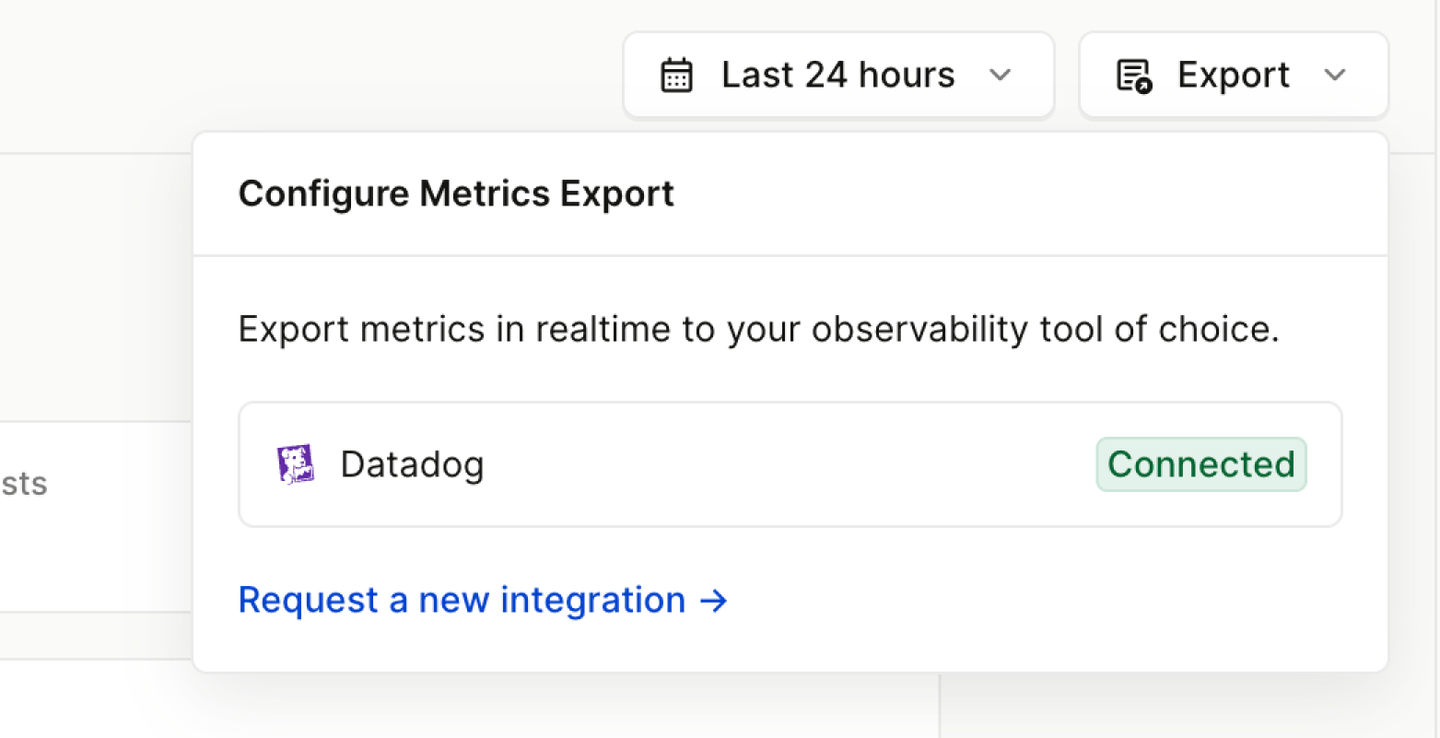1440x738 pixels.
Task: Select the Datadog observability tool icon
Action: (x=295, y=463)
